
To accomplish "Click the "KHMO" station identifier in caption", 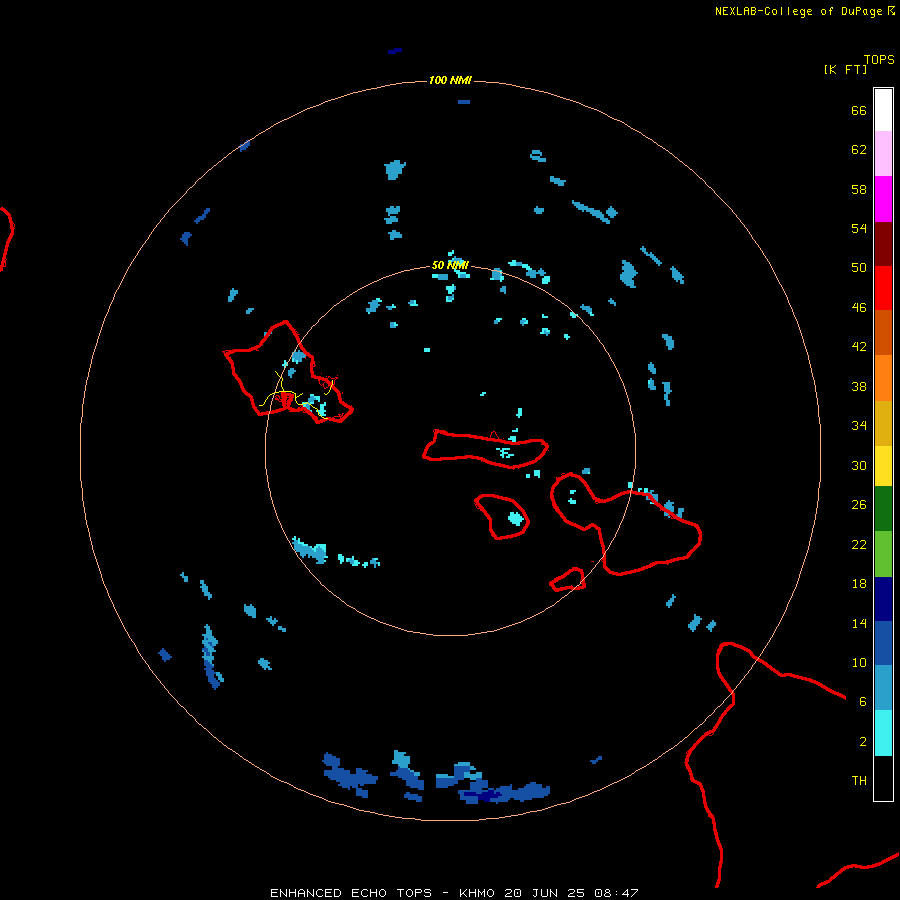I will [x=476, y=893].
